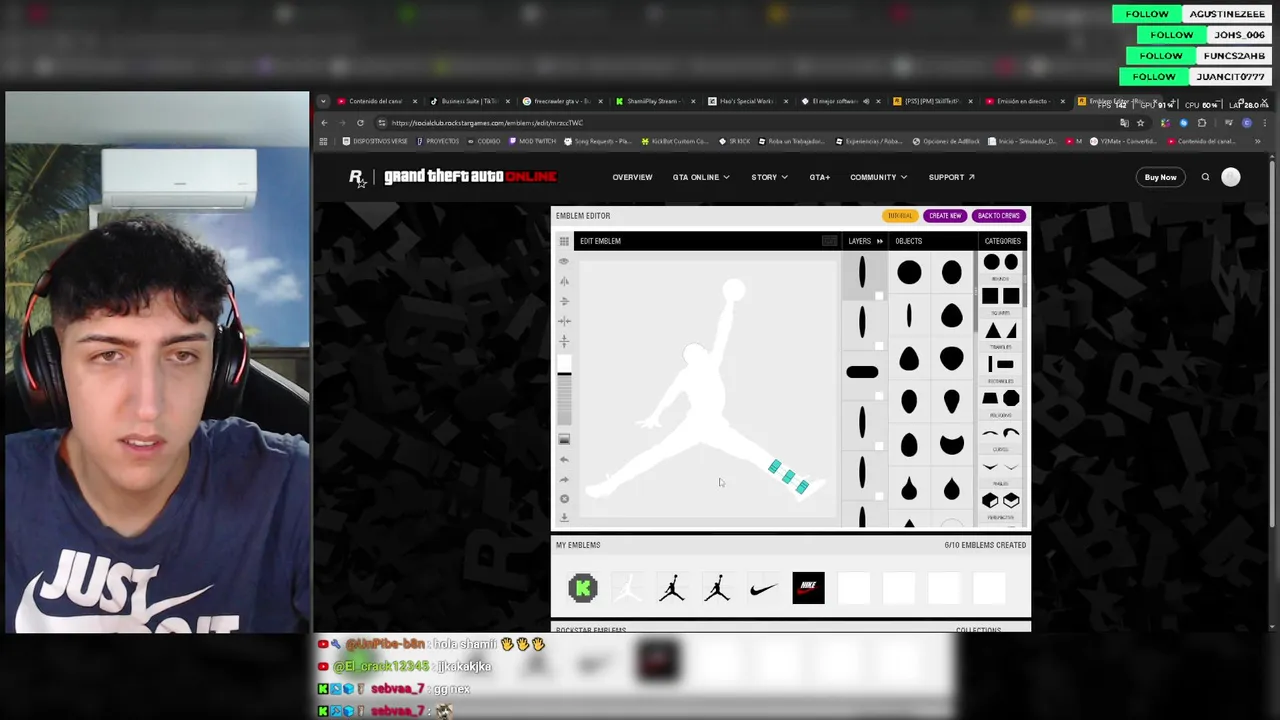Choose the center vertically tool

[x=564, y=341]
